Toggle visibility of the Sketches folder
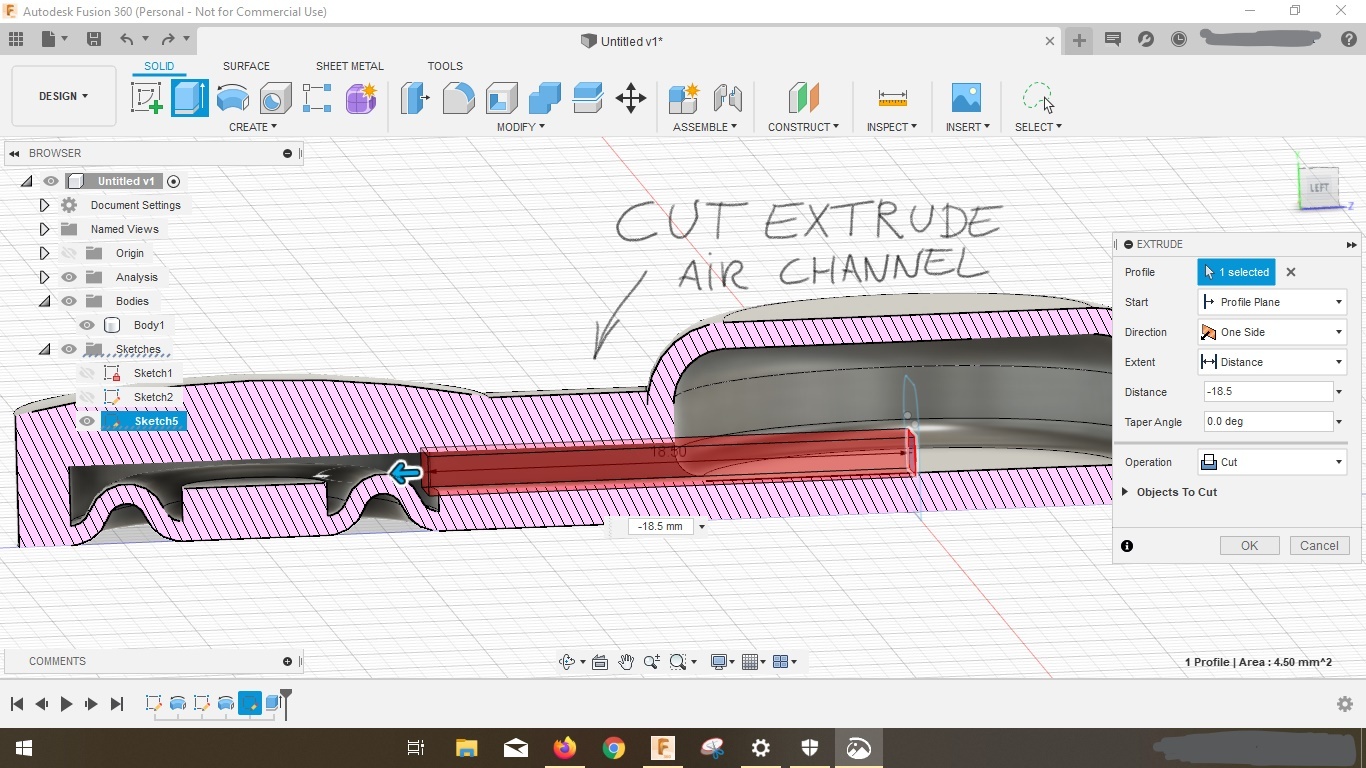1366x768 pixels. (69, 349)
